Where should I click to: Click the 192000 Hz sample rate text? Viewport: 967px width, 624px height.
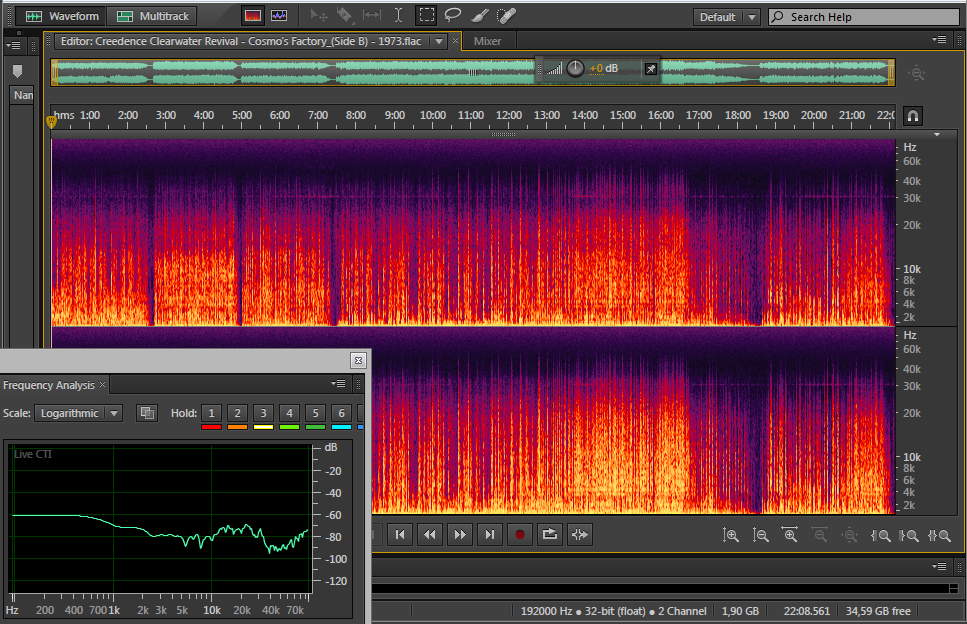[546, 611]
